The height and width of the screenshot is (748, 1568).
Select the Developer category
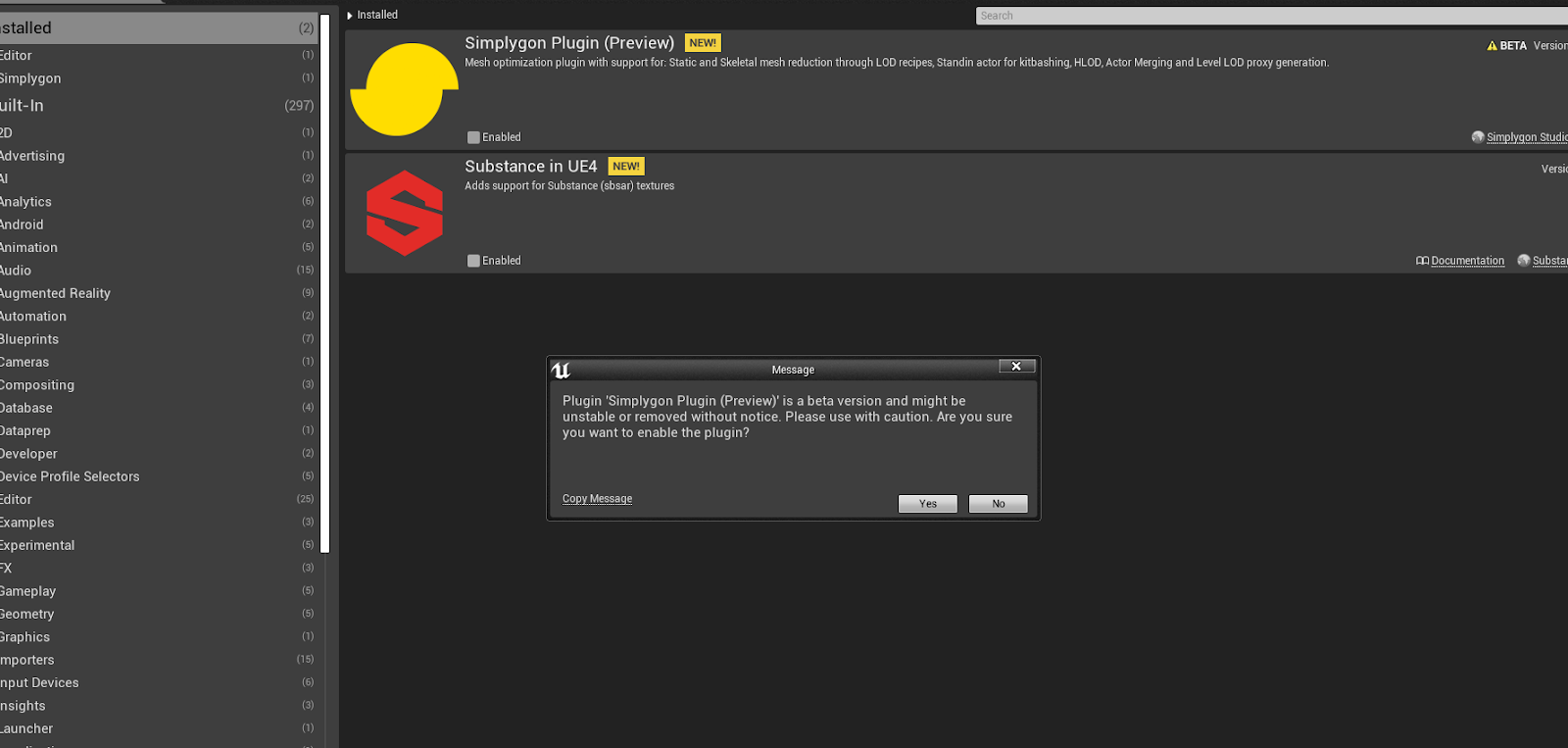click(159, 454)
